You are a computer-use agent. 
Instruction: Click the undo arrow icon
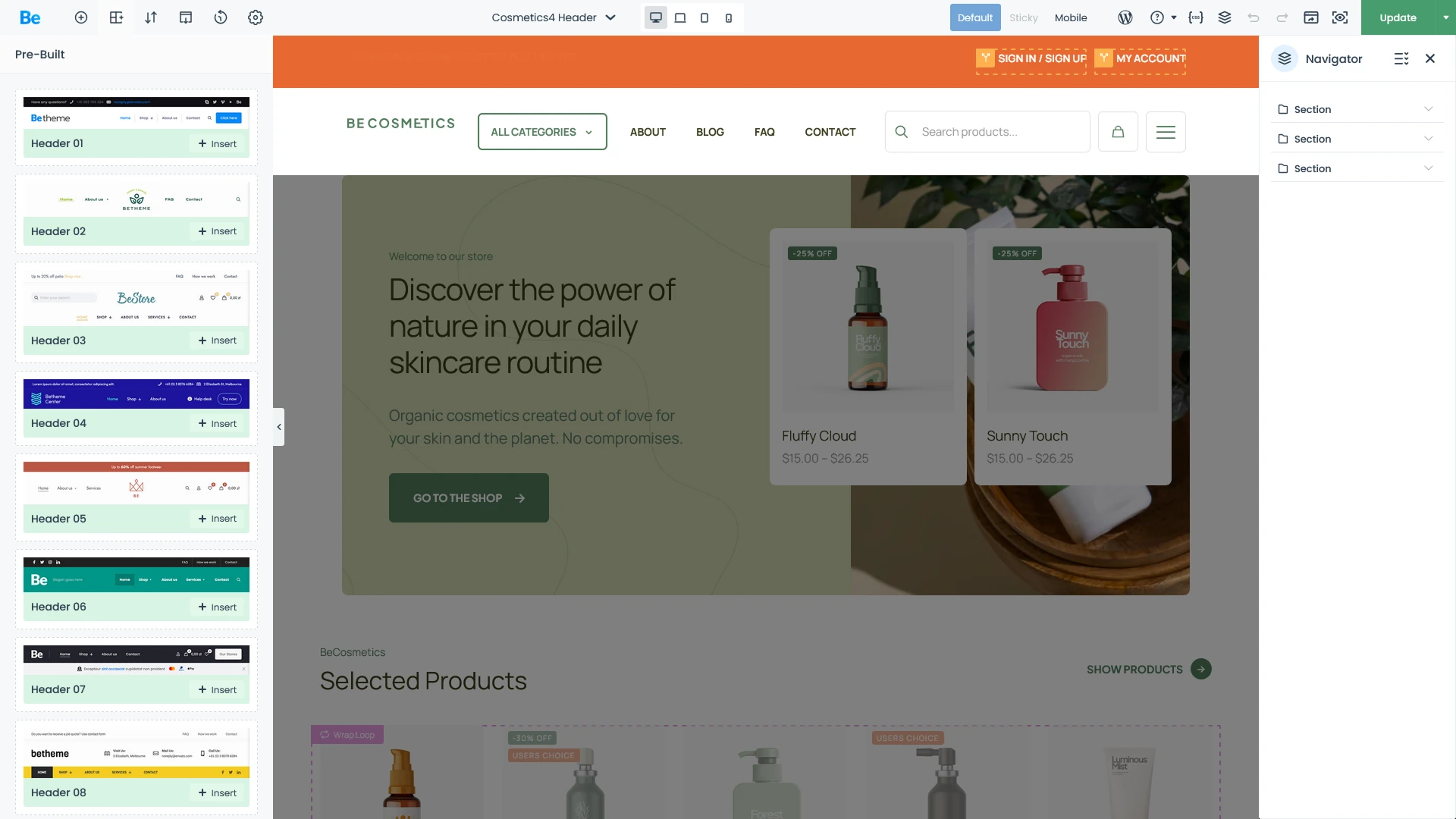pyautogui.click(x=1252, y=17)
